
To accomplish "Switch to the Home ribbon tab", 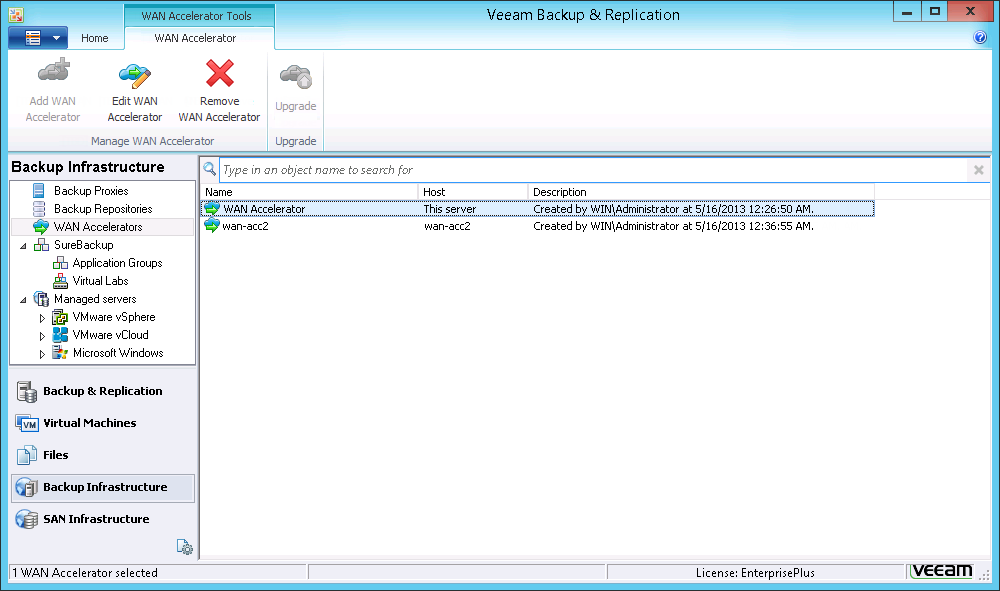I will coord(95,37).
